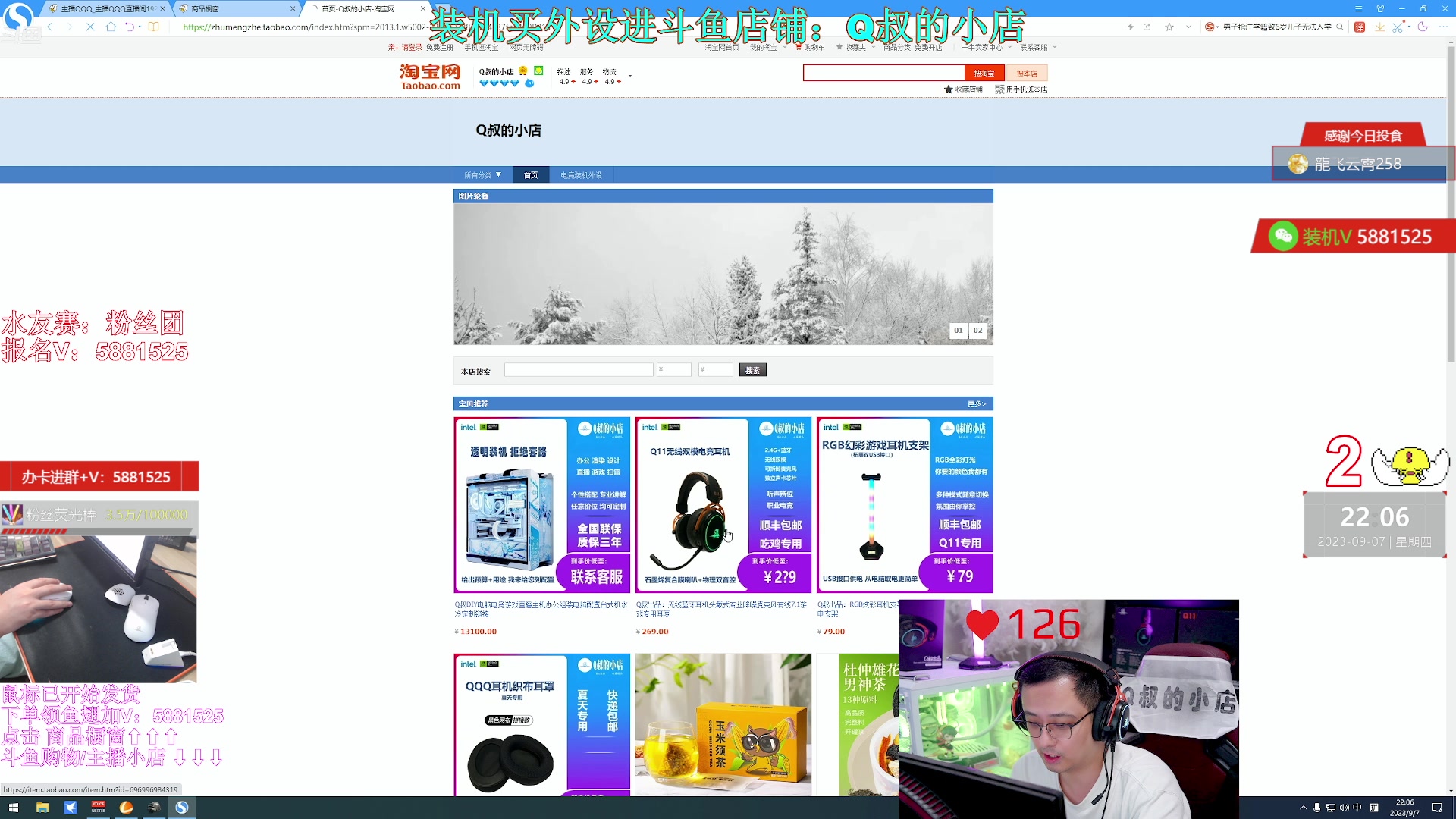The height and width of the screenshot is (819, 1456).
Task: Click the magnifier in browser search box
Action: pos(1340,27)
